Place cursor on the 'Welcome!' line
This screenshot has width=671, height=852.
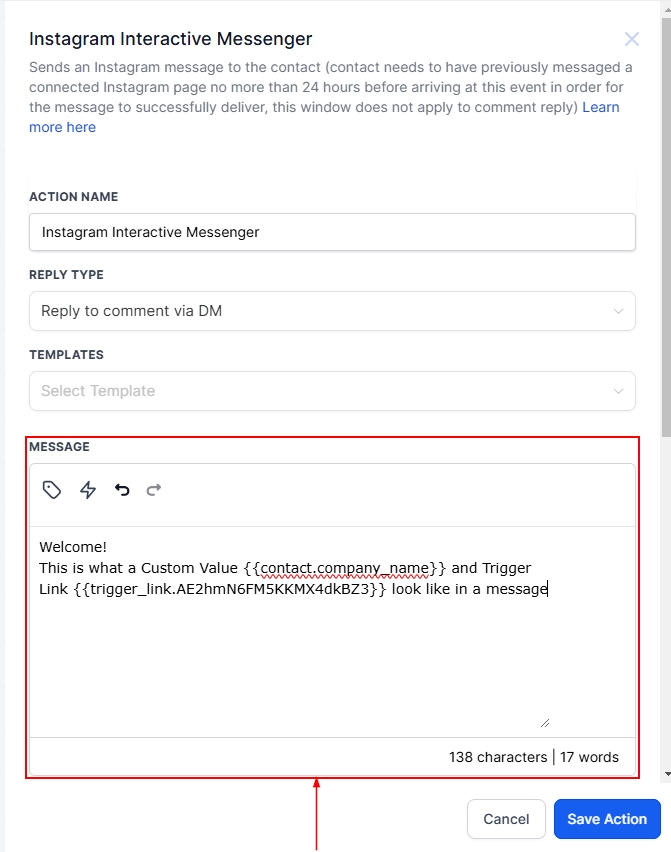(73, 547)
